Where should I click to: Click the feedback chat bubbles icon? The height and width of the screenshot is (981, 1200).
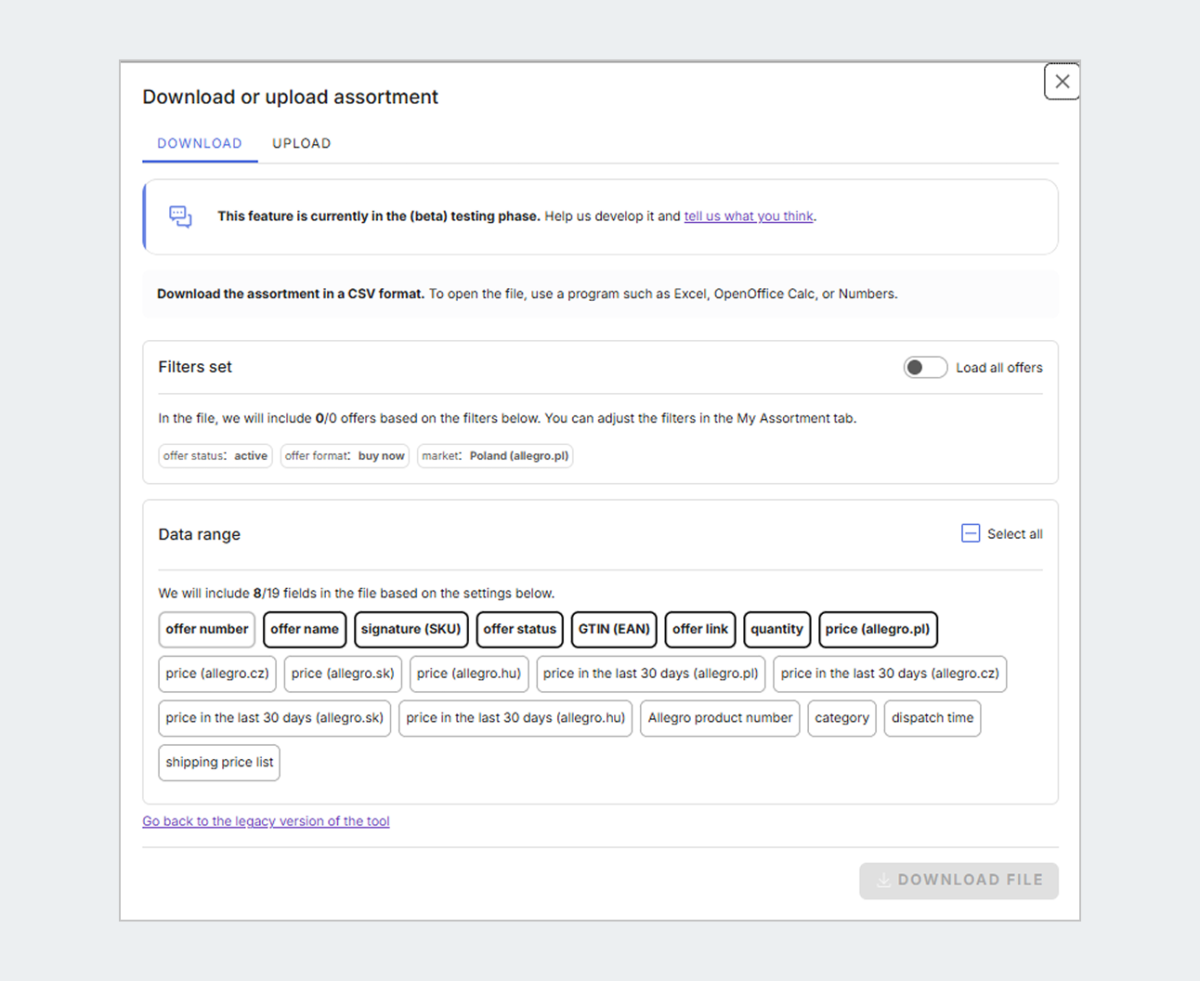(180, 217)
